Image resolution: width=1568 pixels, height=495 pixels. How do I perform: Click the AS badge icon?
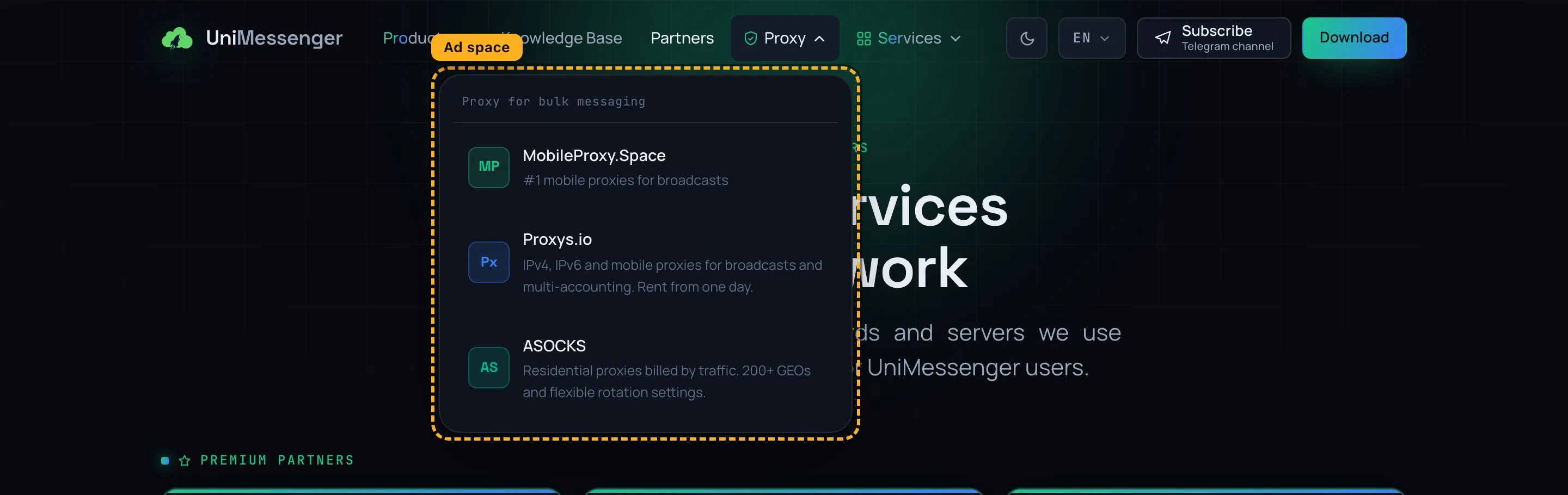[x=488, y=367]
